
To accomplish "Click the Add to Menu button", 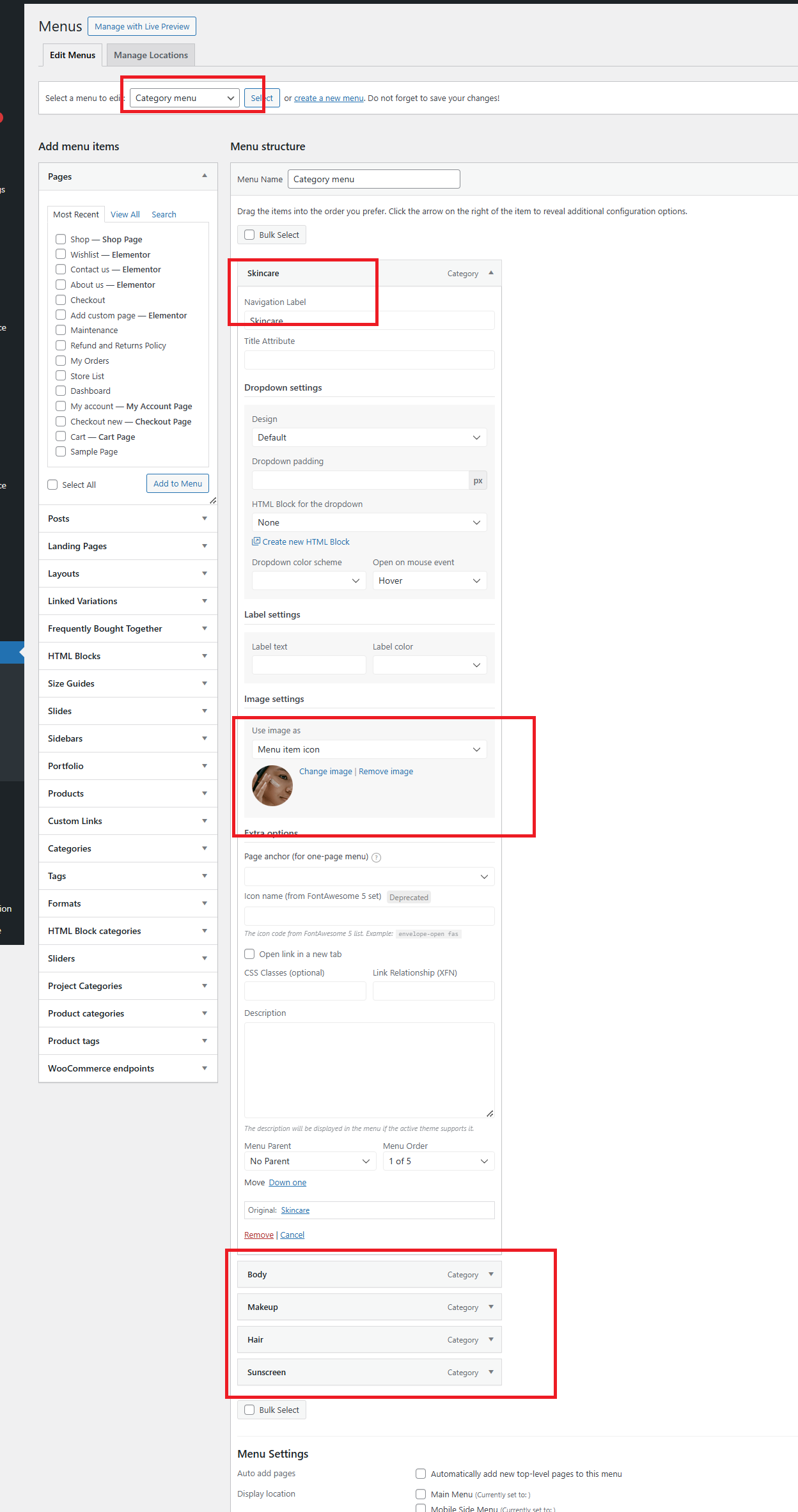I will [178, 483].
